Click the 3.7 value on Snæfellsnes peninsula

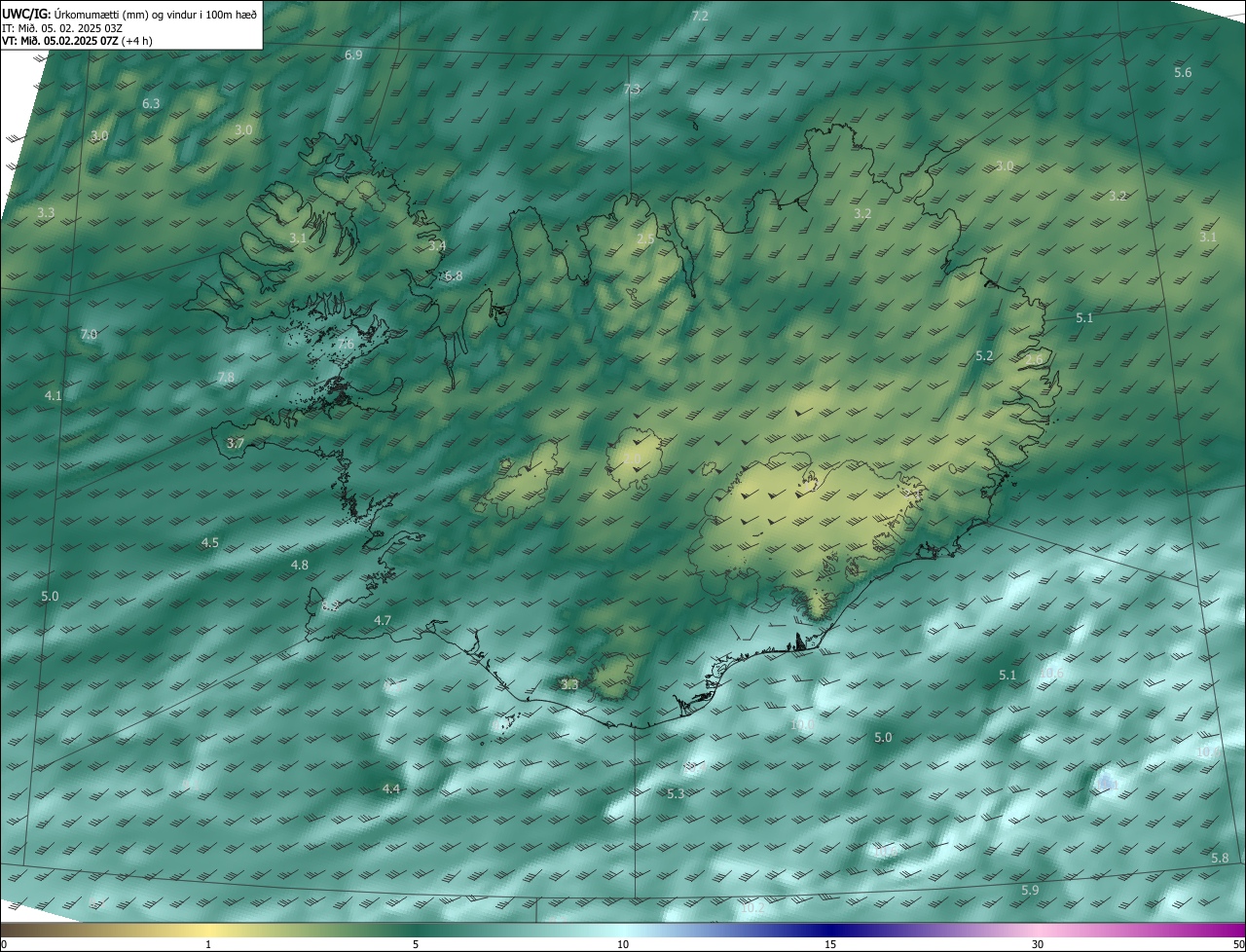pos(235,443)
